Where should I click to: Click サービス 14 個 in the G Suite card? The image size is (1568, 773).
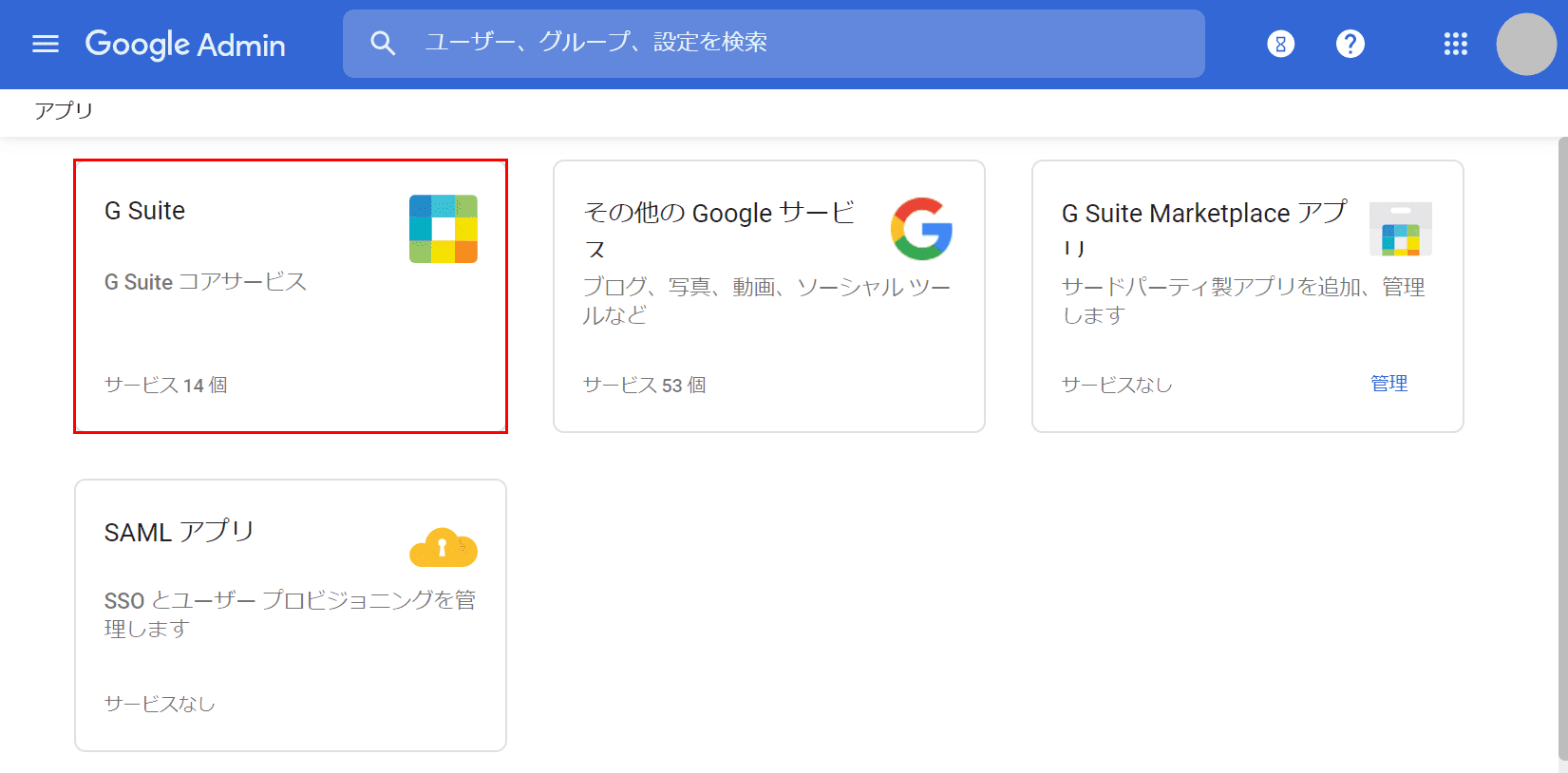(x=165, y=385)
